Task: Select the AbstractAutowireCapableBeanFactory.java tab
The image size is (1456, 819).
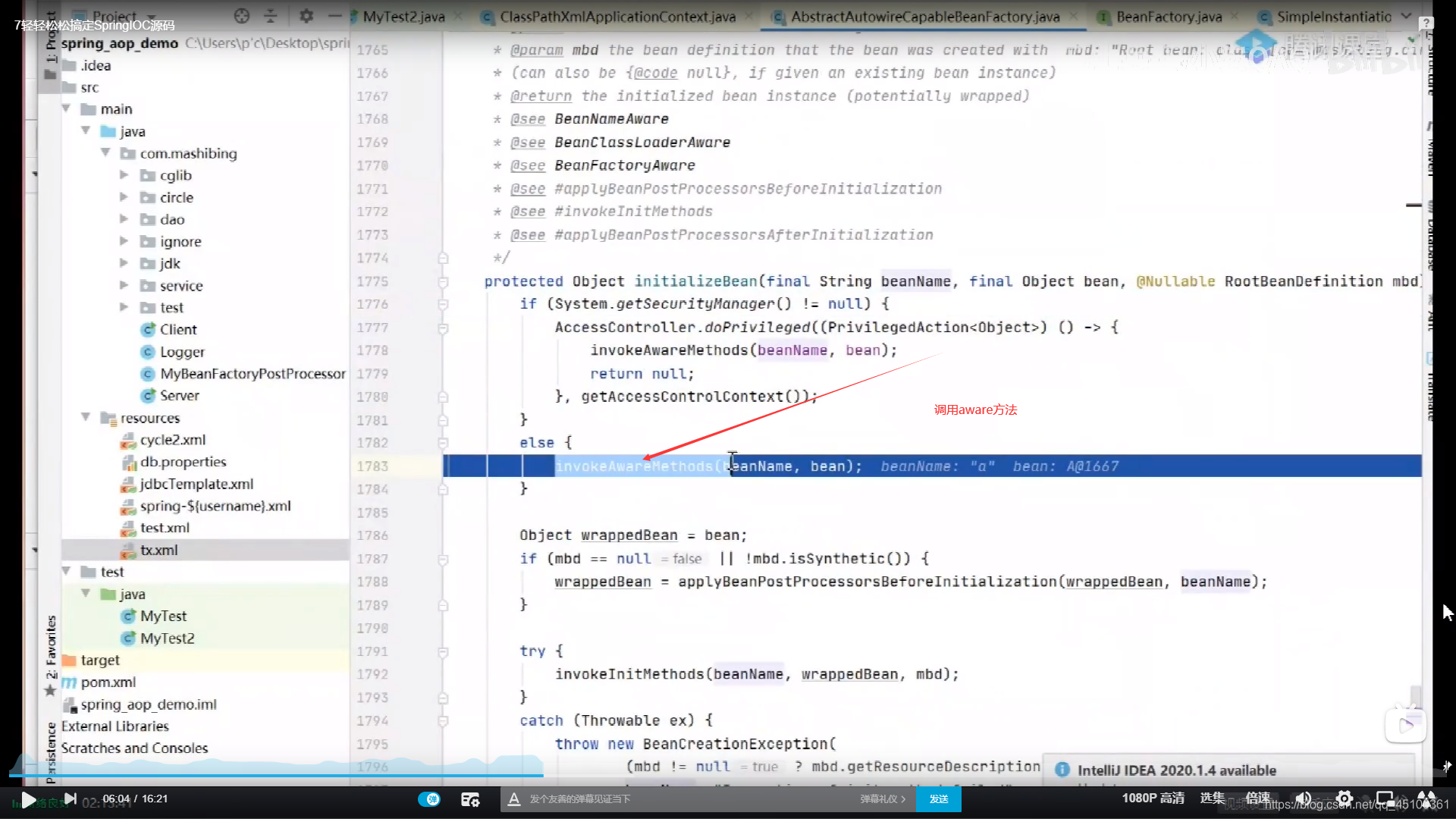Action: (920, 17)
